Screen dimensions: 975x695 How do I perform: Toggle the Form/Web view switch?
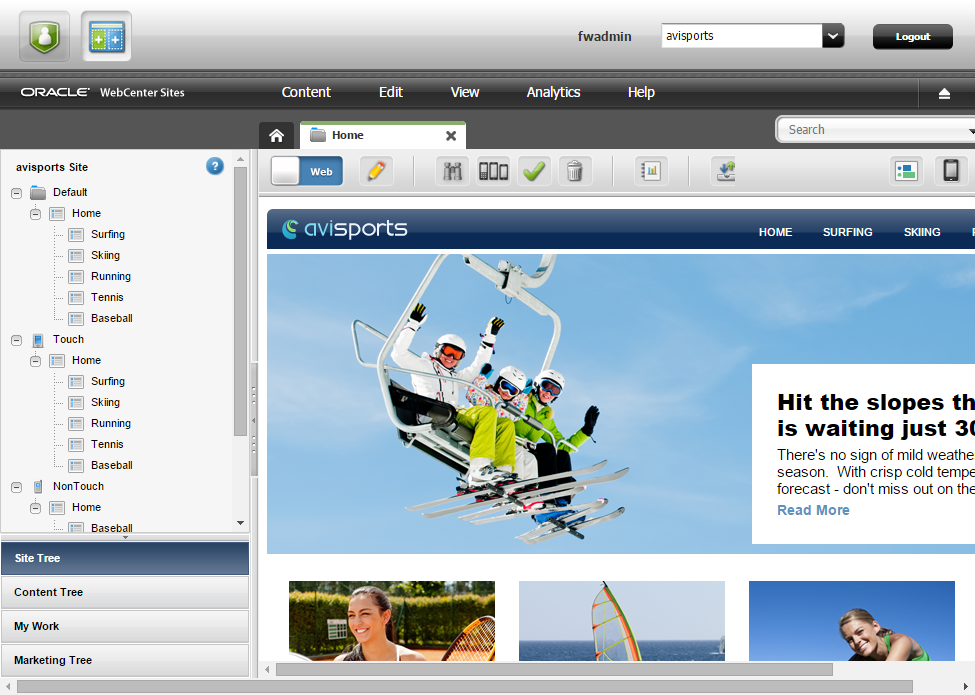point(307,171)
